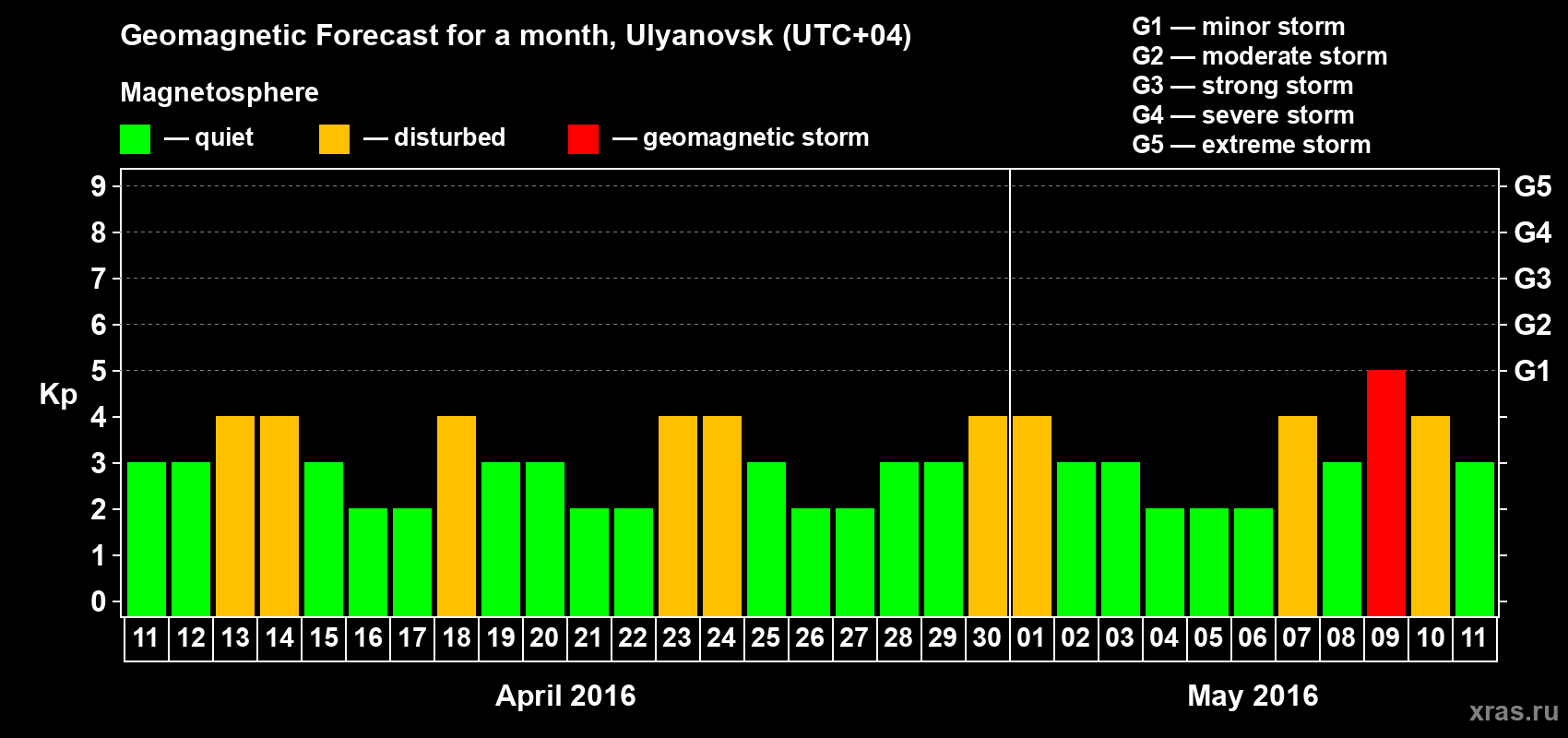Select the April 13 date label
The image size is (1568, 738).
pos(235,638)
